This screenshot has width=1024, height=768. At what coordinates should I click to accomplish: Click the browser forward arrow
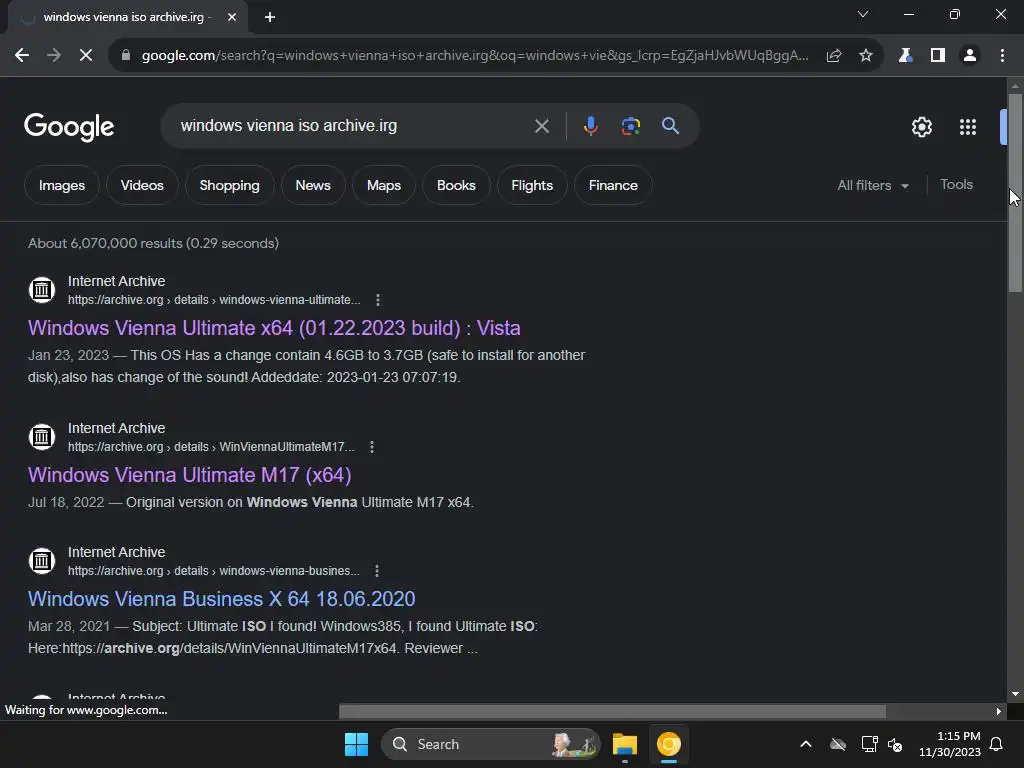pyautogui.click(x=54, y=56)
